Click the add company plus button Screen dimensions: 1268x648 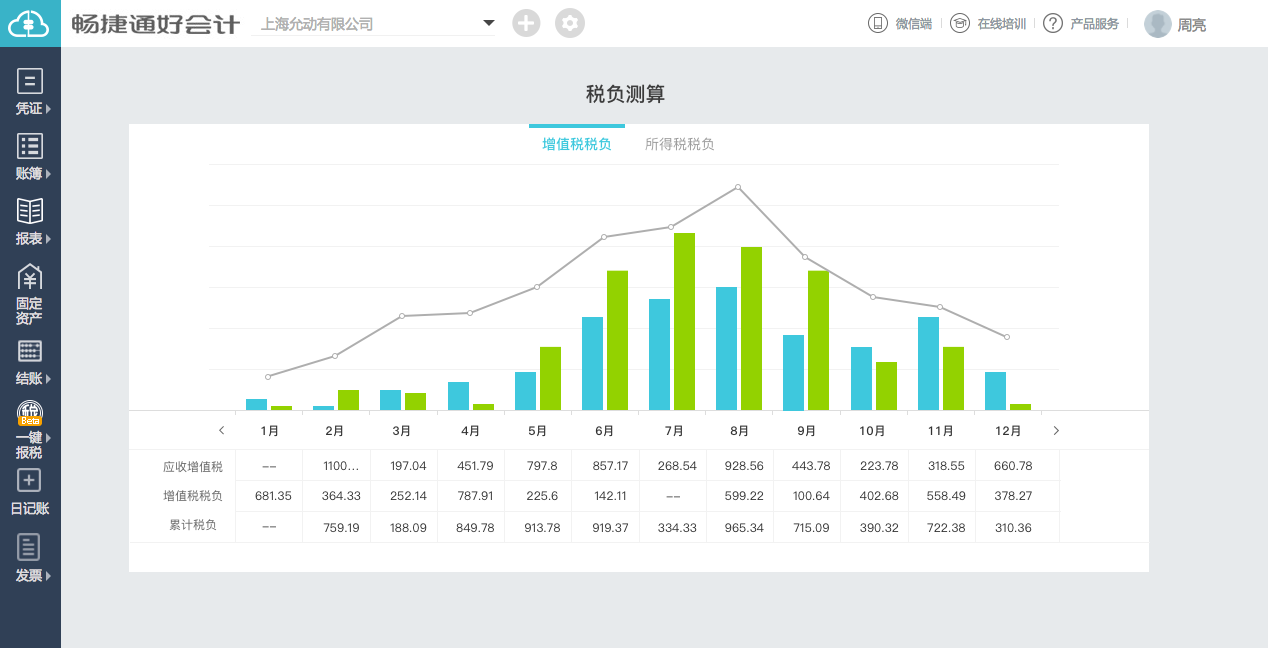[x=526, y=23]
